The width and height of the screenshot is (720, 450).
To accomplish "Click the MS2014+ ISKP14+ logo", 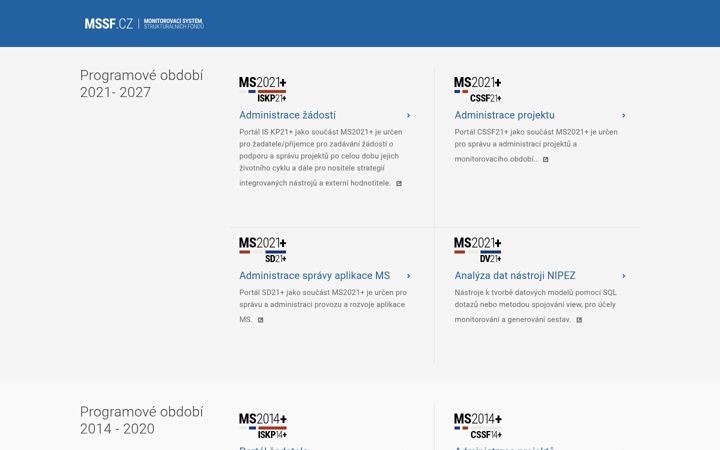I will click(x=263, y=426).
